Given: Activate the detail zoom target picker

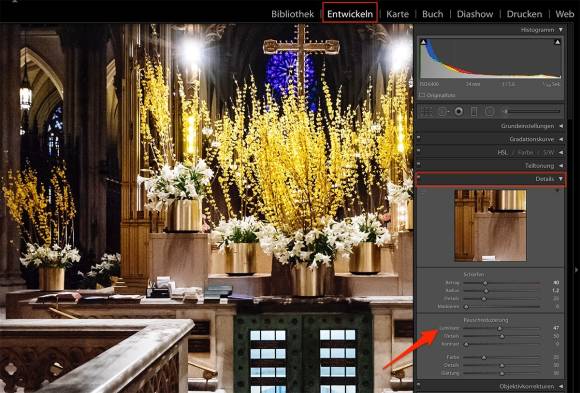Looking at the screenshot, I should tap(423, 191).
